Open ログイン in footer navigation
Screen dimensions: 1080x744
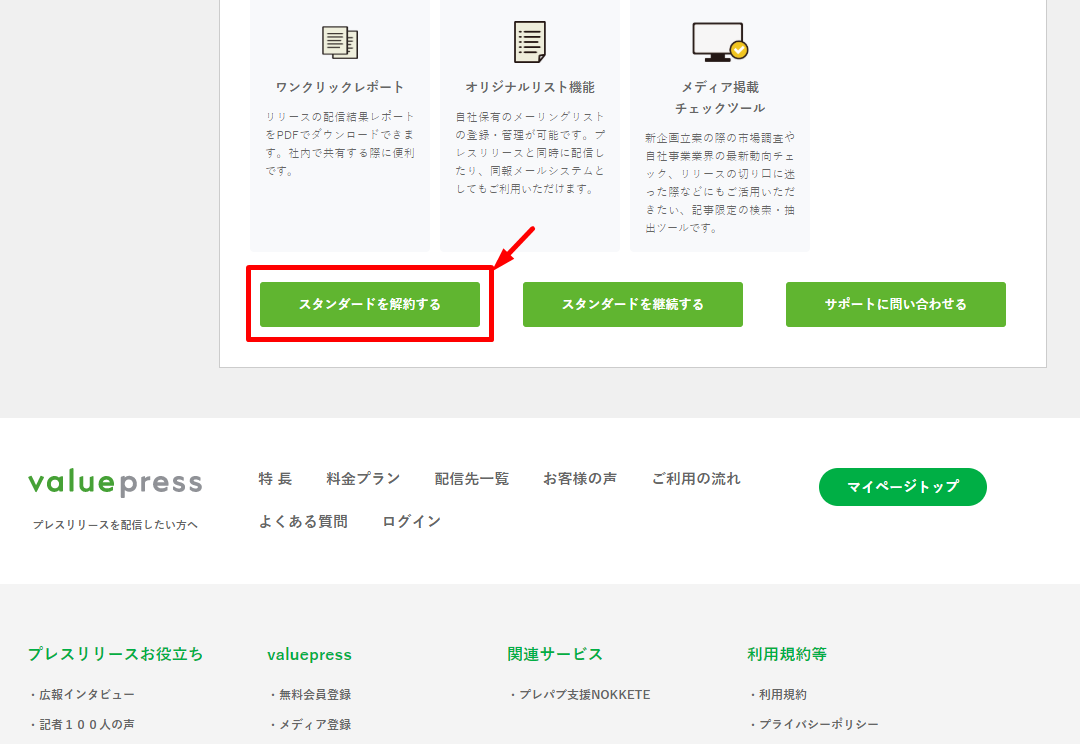pos(412,521)
